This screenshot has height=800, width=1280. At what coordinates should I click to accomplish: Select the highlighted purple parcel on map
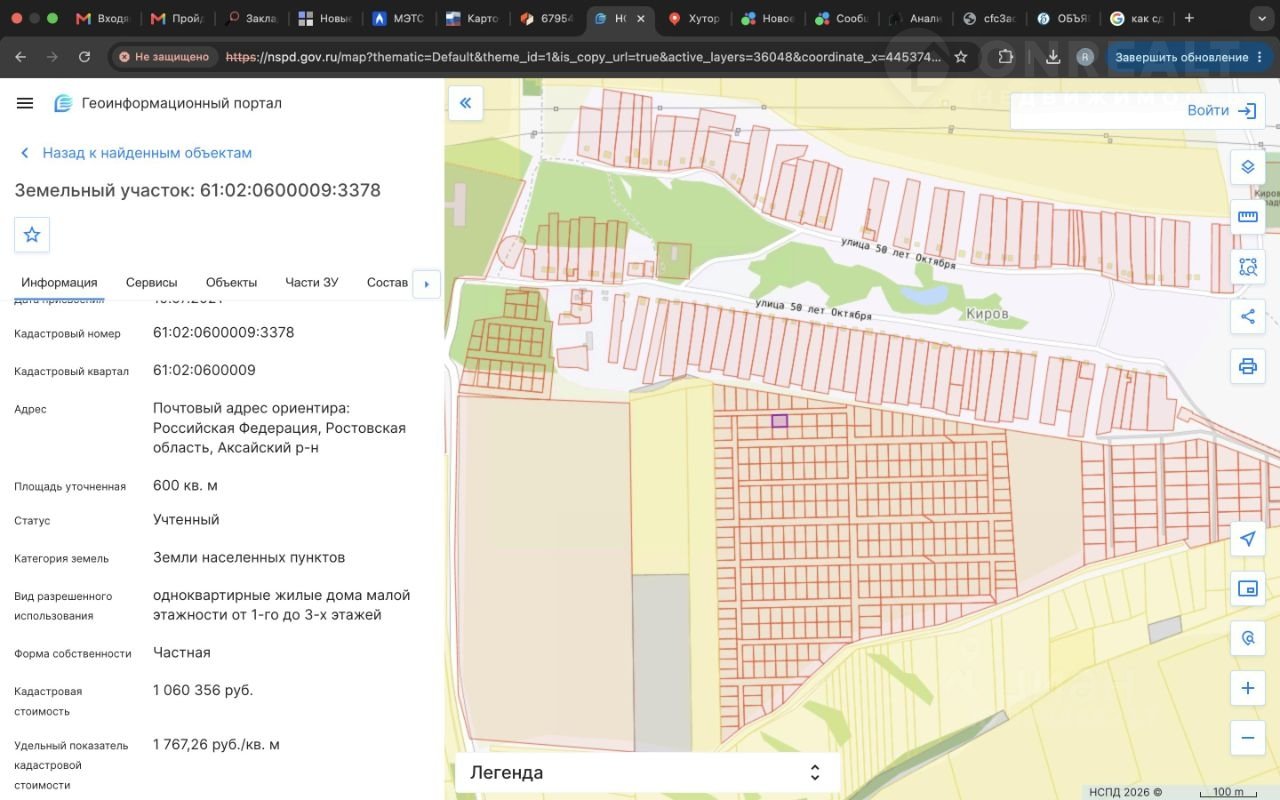tap(779, 421)
